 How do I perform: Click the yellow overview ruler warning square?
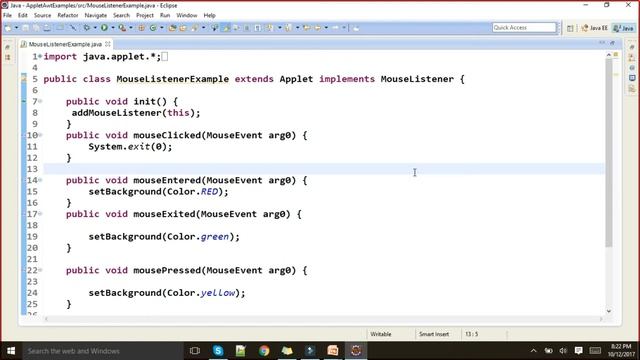click(x=616, y=54)
